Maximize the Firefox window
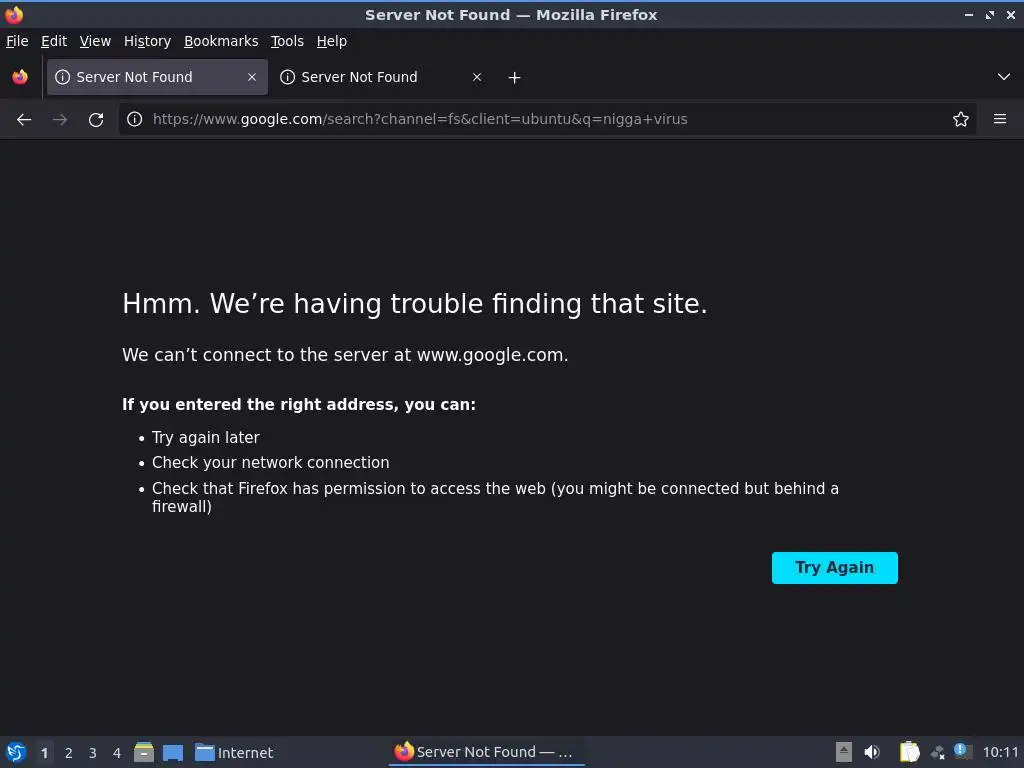Screen dimensions: 1024x768 [x=990, y=14]
